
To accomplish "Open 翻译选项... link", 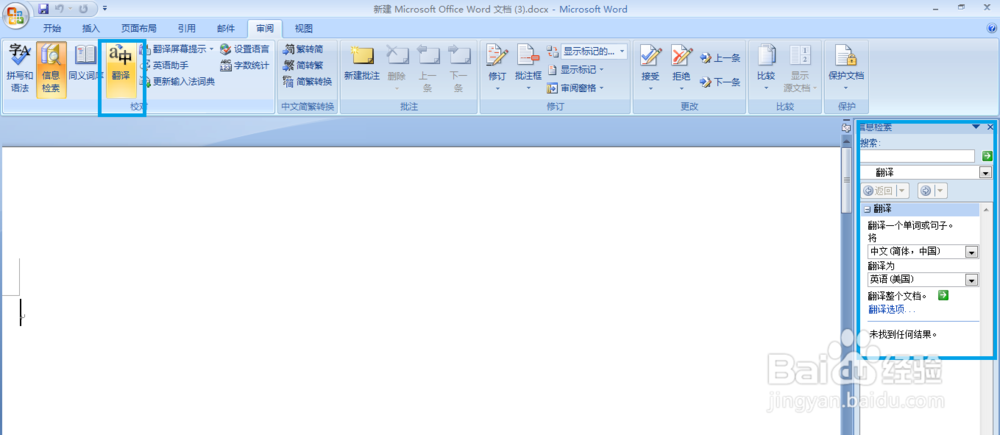I will [892, 309].
